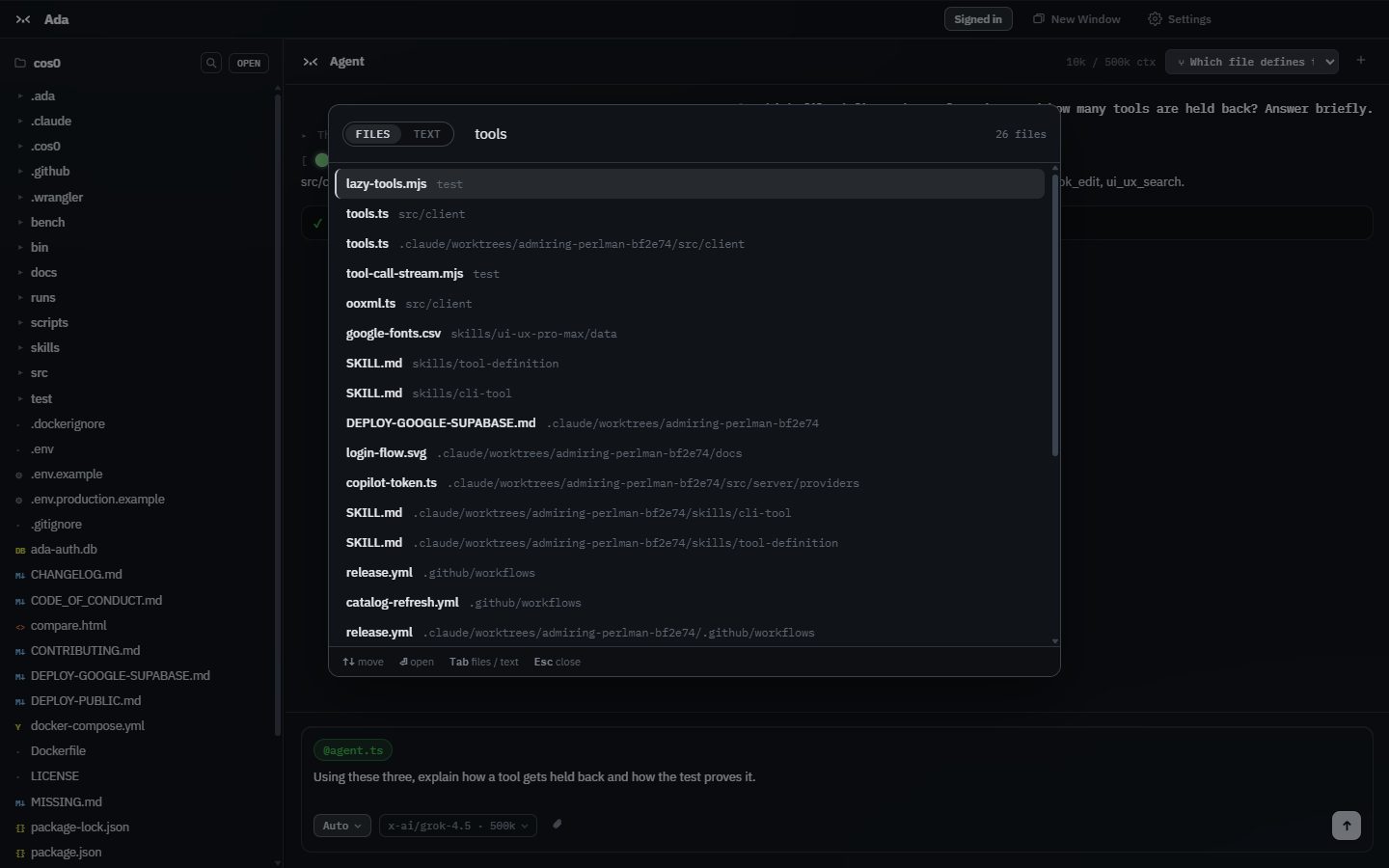
Task: Click the OPEN button in sidebar
Action: tap(249, 63)
